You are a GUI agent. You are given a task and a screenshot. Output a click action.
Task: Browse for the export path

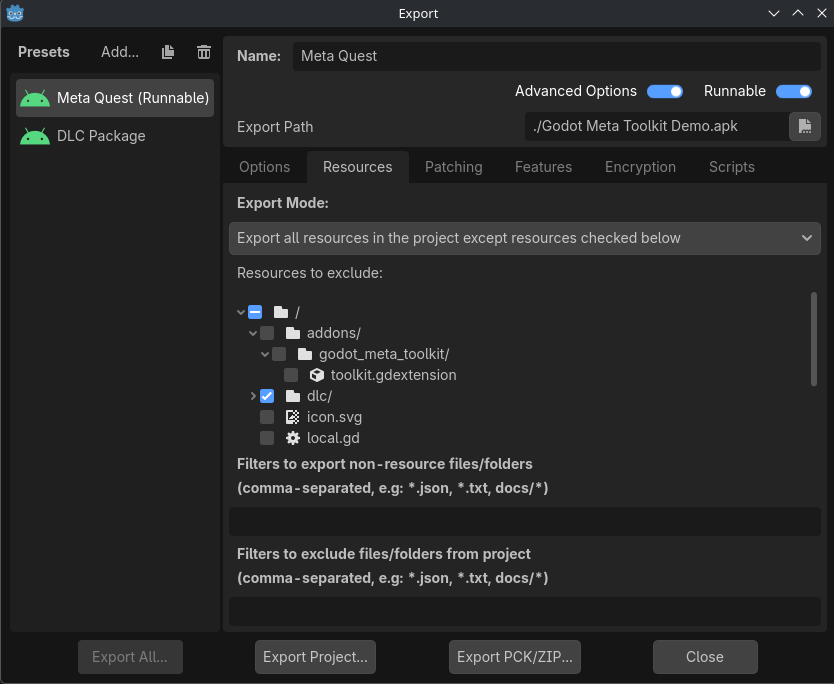coord(805,127)
